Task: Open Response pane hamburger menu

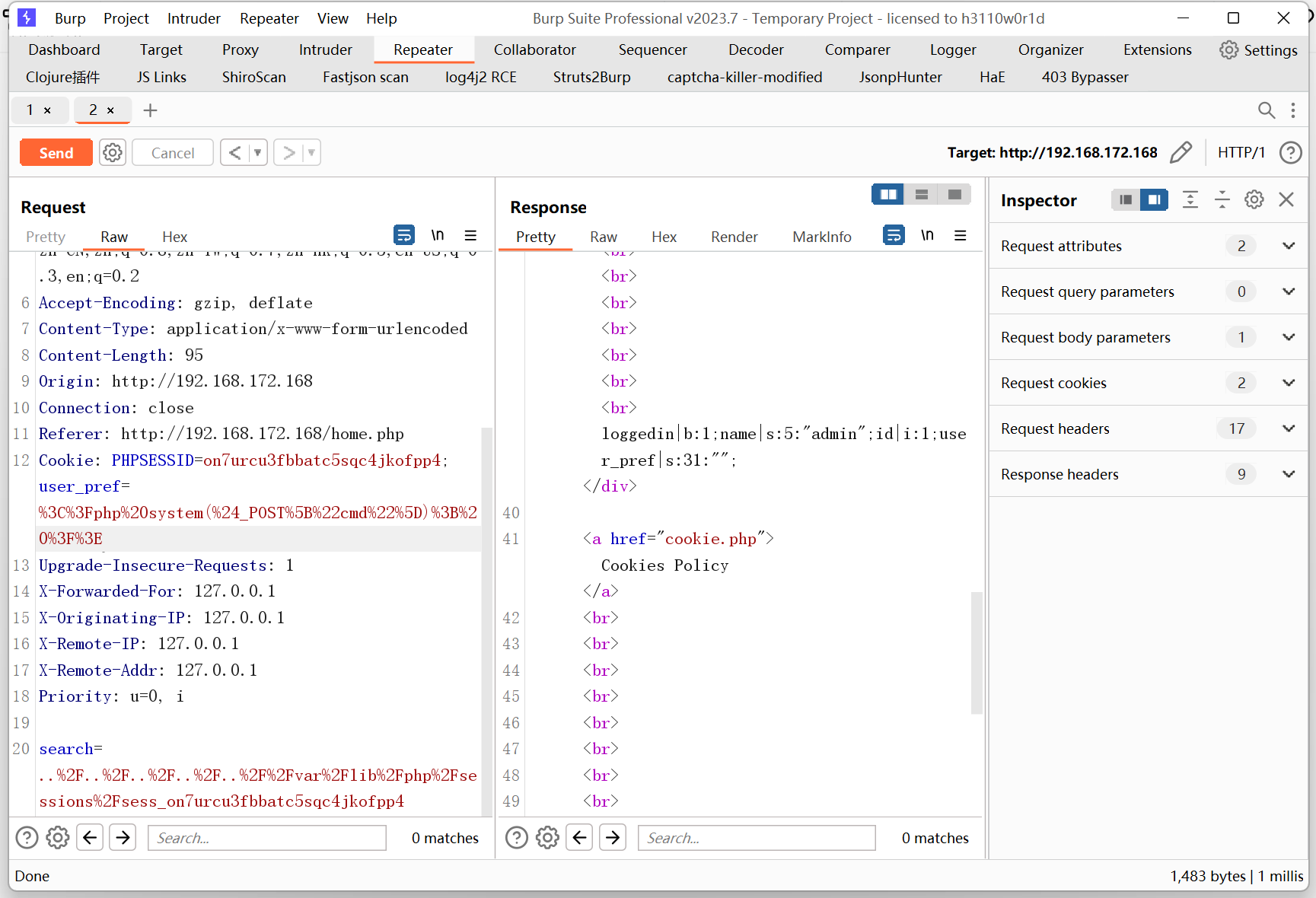Action: (x=960, y=235)
